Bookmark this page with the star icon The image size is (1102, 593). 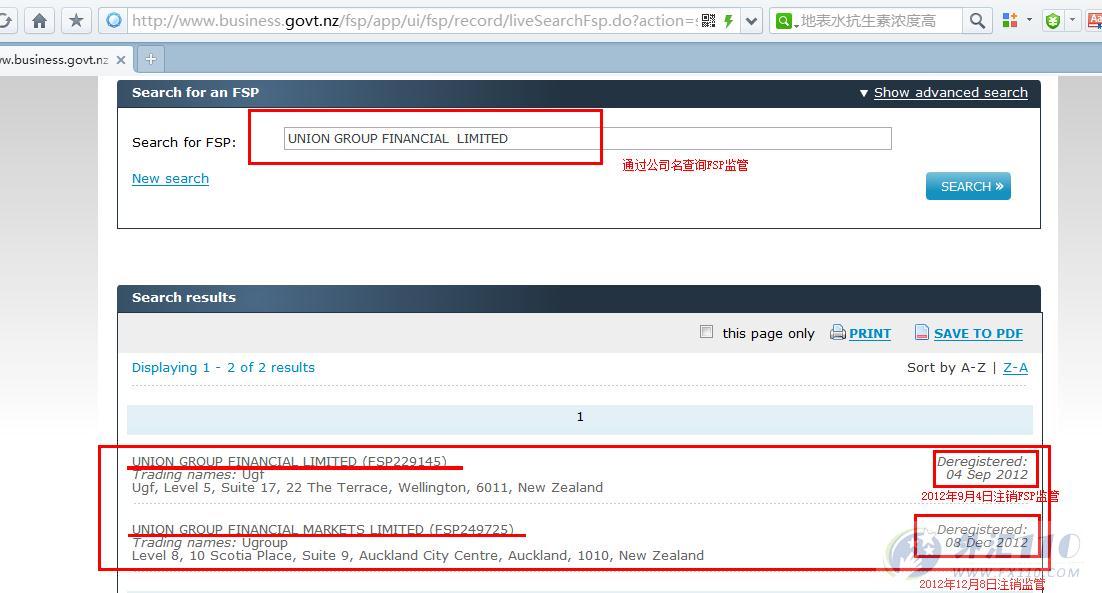point(76,21)
